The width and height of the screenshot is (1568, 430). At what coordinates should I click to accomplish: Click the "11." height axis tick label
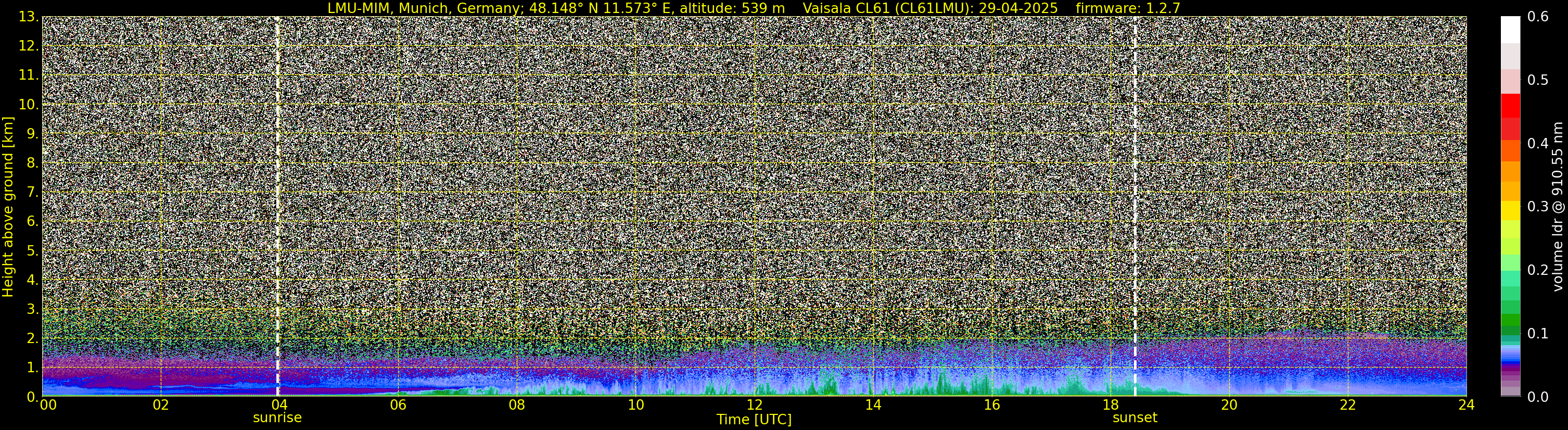coord(29,75)
